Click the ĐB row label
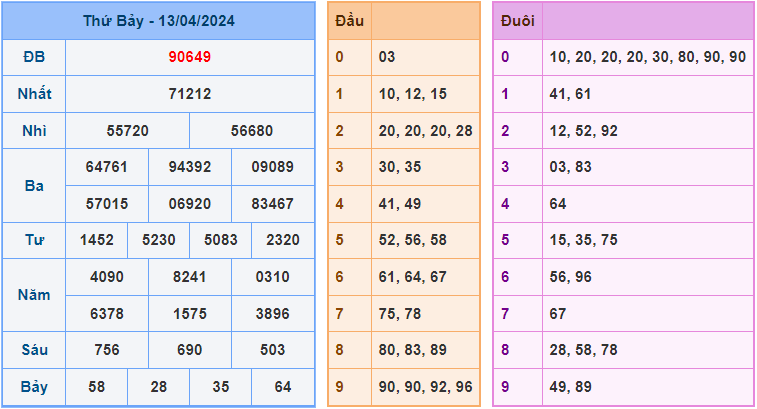This screenshot has width=757, height=409. (x=34, y=57)
